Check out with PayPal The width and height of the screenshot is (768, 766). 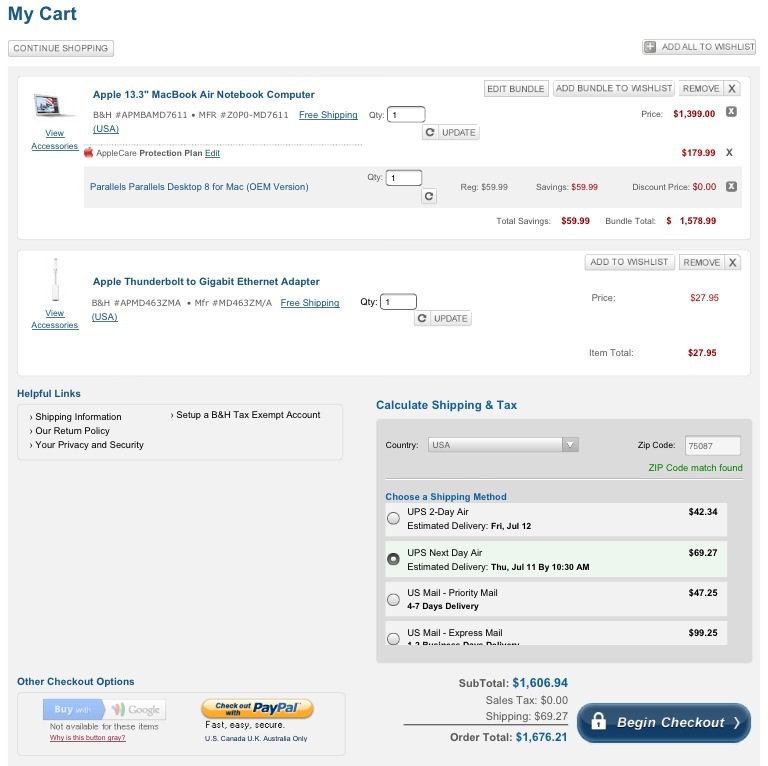point(257,709)
